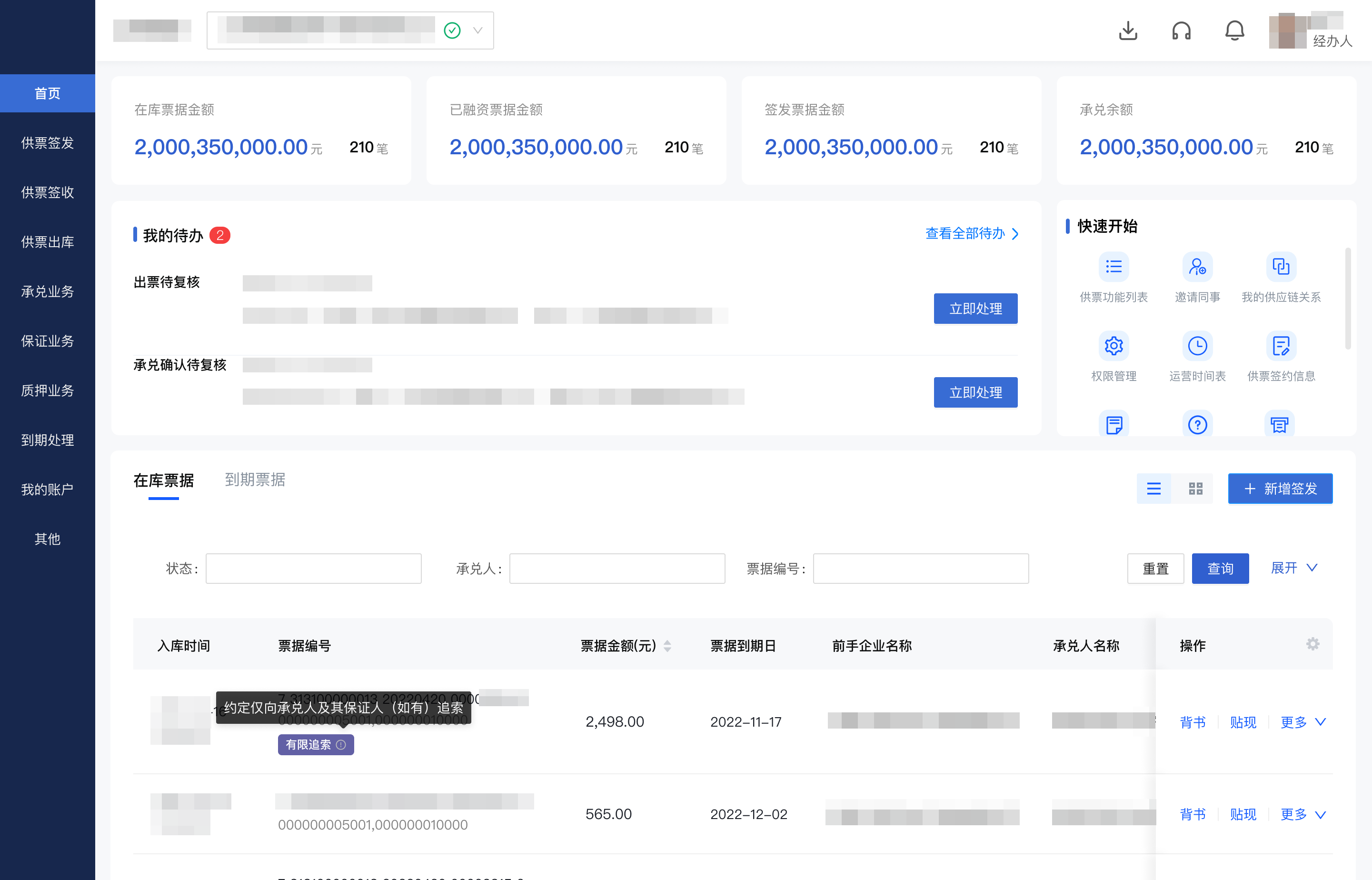Open the 权限管理 gear icon
Viewport: 1372px width, 880px height.
click(1113, 346)
